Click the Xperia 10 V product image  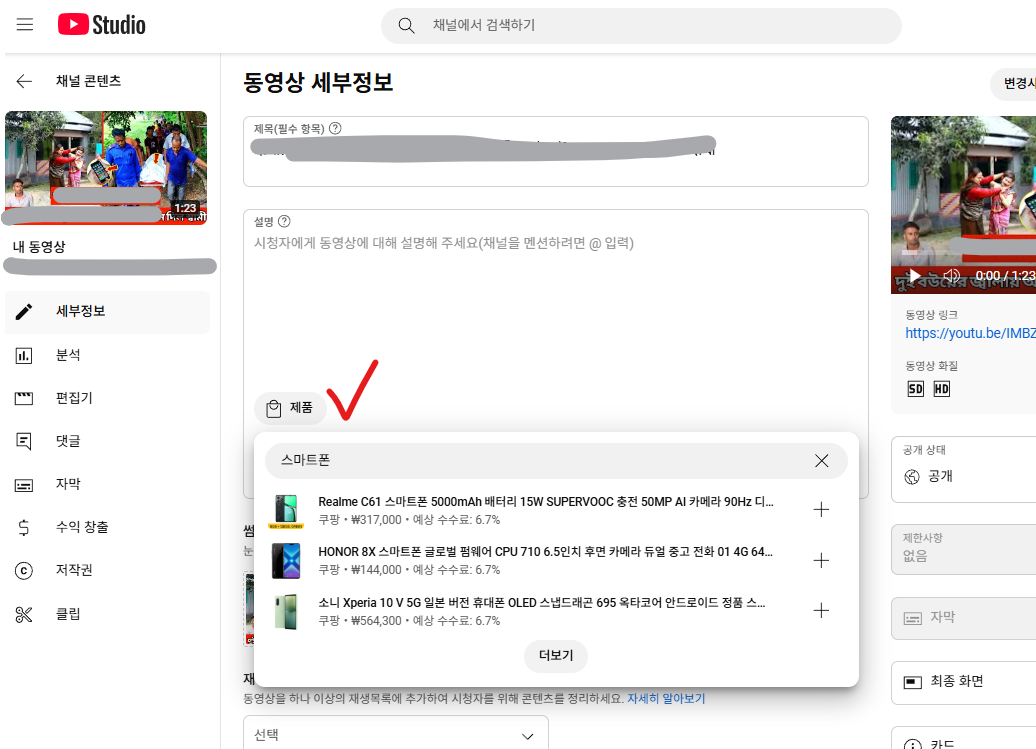click(286, 612)
